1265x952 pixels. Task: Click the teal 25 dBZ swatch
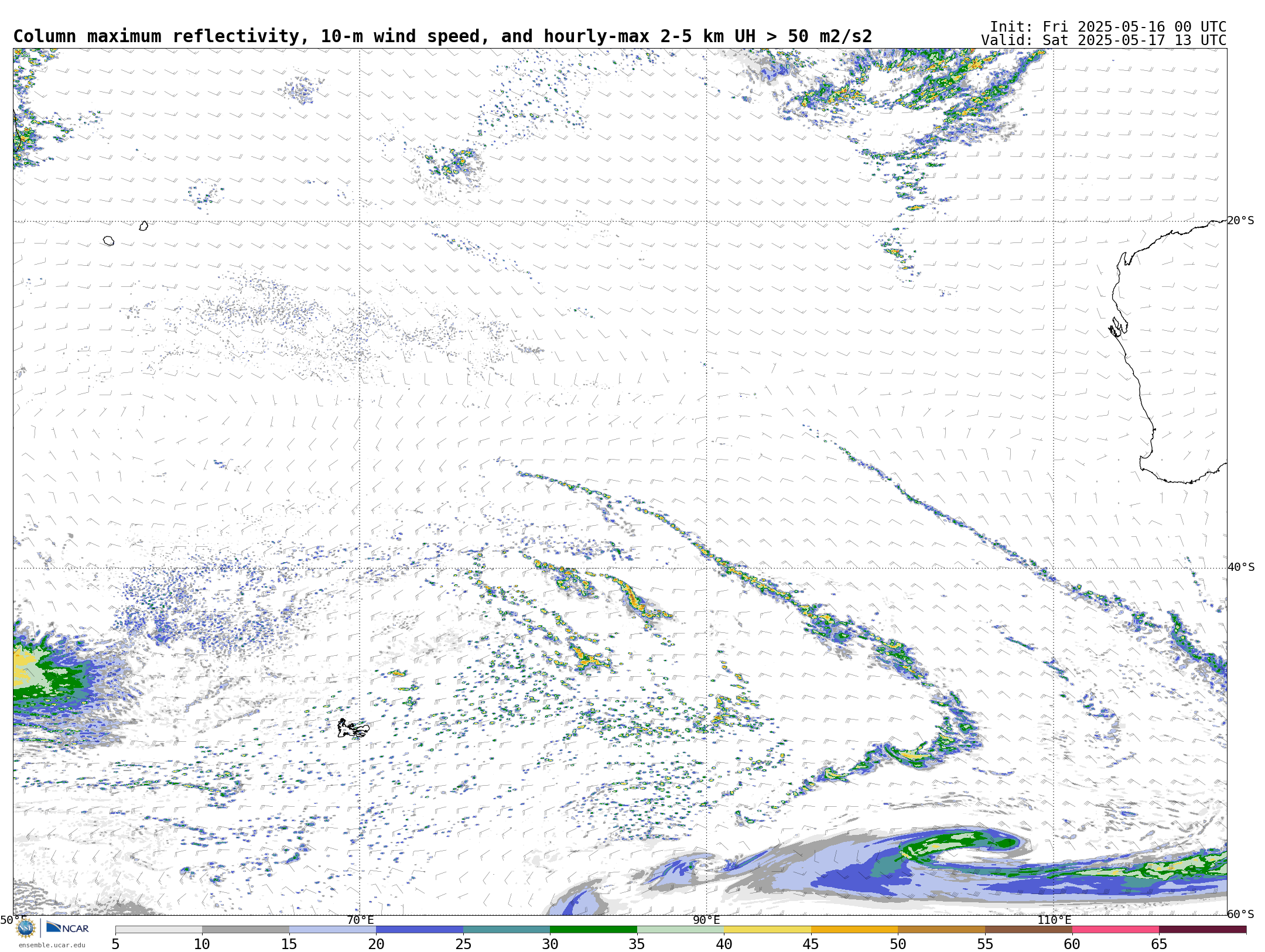(507, 930)
